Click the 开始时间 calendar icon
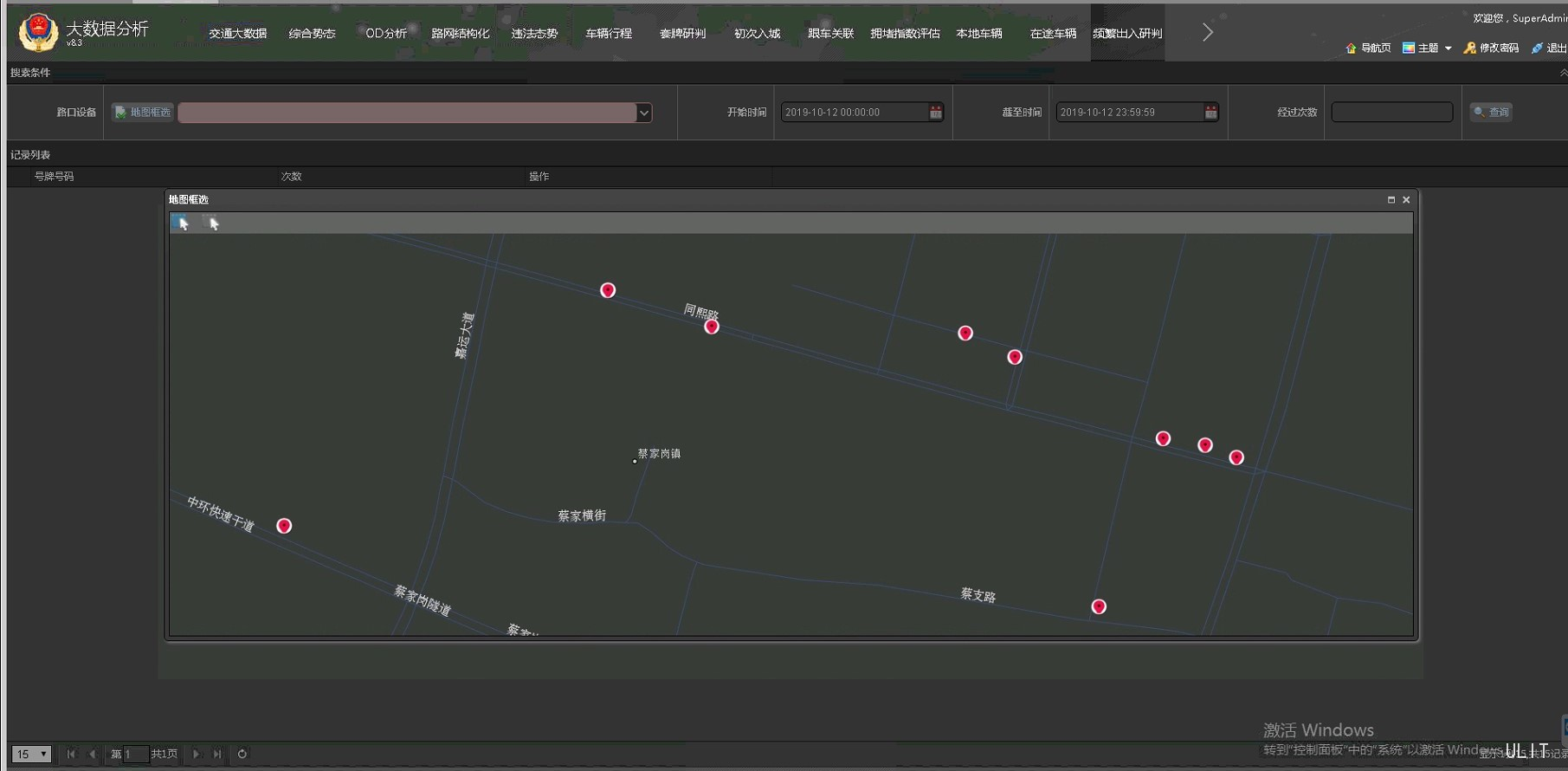Image resolution: width=1568 pixels, height=771 pixels. 935,113
